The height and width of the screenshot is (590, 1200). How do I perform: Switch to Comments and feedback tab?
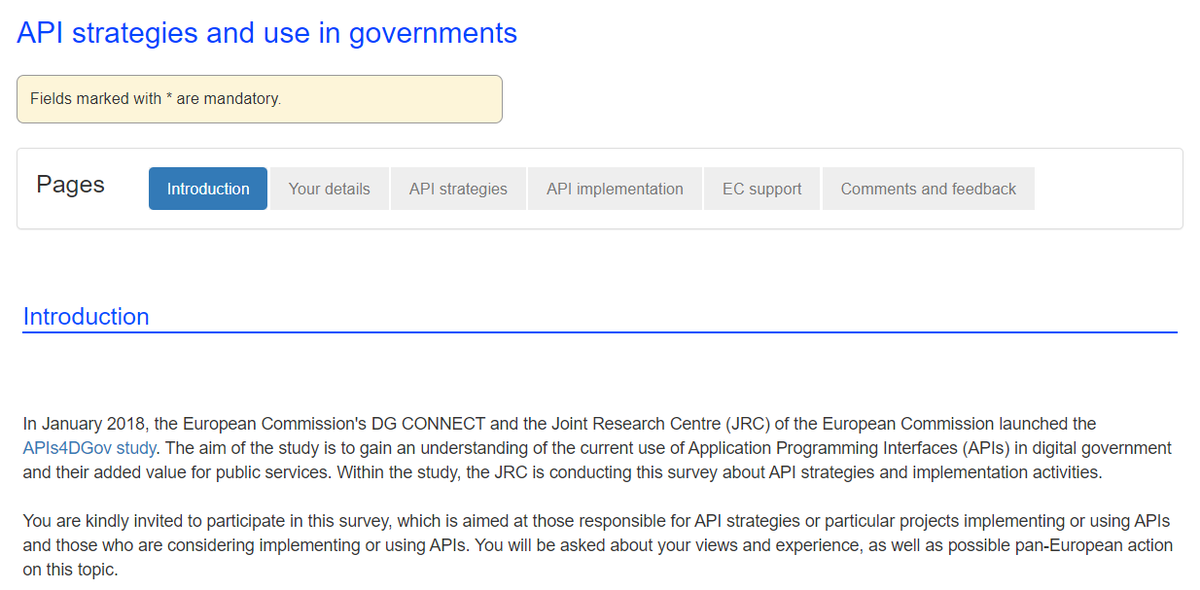pos(928,189)
